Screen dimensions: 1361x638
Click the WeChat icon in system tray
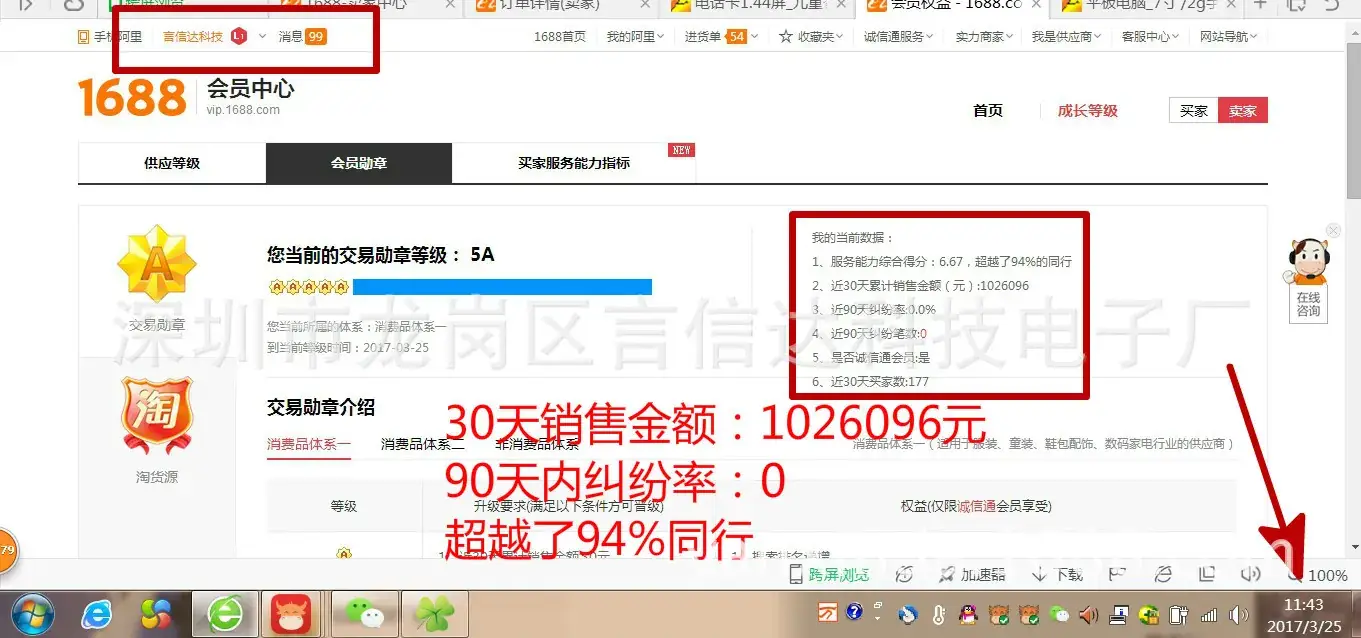tap(1061, 613)
